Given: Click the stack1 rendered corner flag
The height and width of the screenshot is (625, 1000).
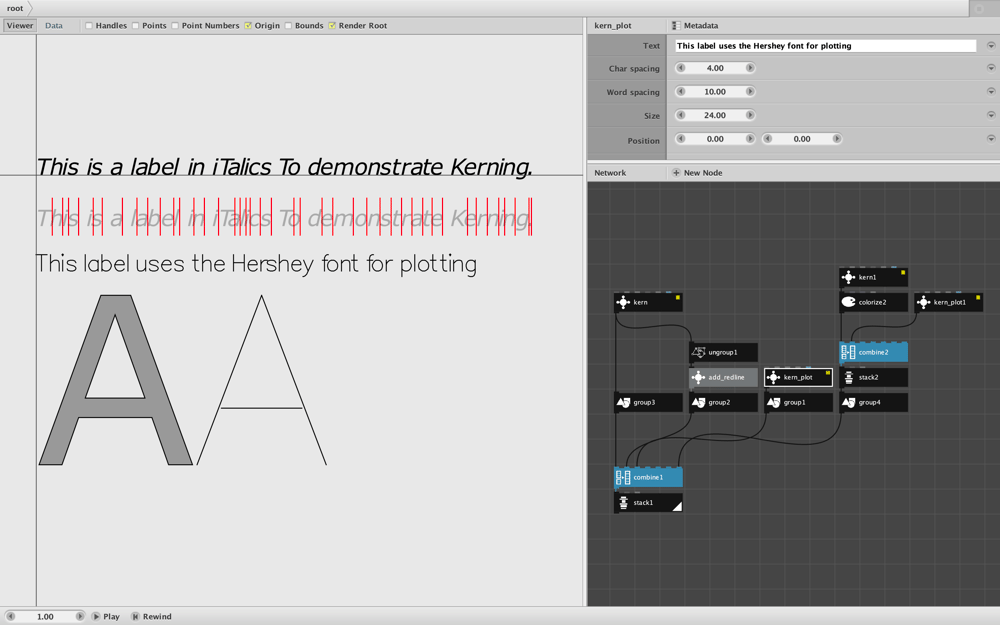Looking at the screenshot, I should point(677,506).
